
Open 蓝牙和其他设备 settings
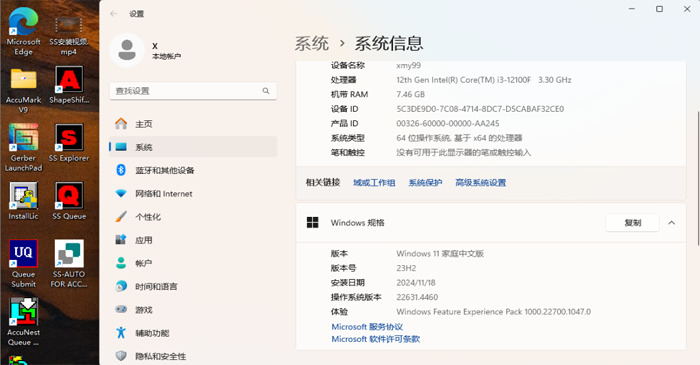193,170
